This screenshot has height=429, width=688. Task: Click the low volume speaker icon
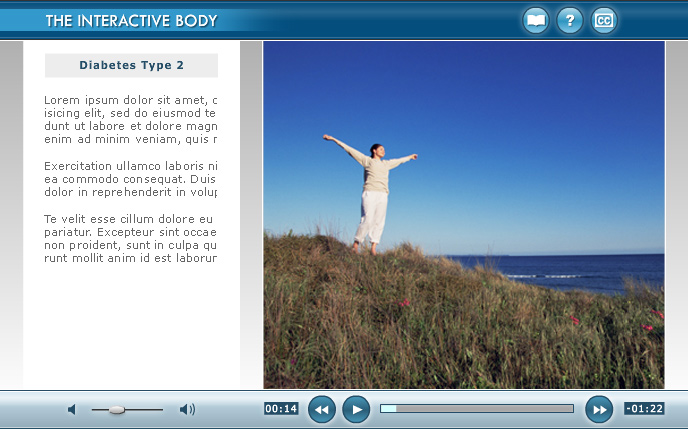coord(72,409)
